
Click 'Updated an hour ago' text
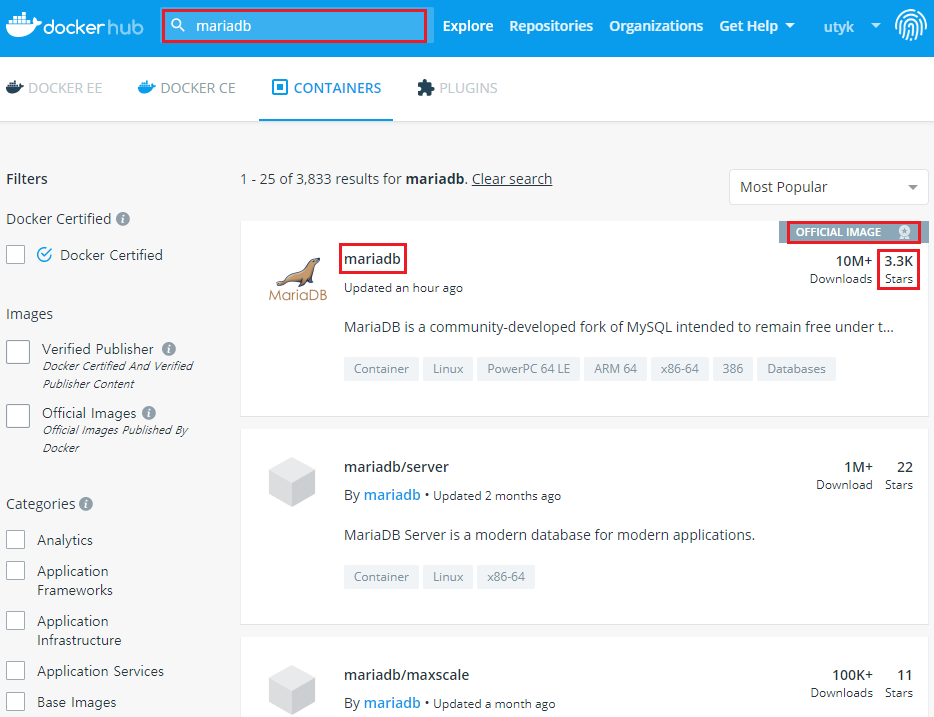pos(403,288)
